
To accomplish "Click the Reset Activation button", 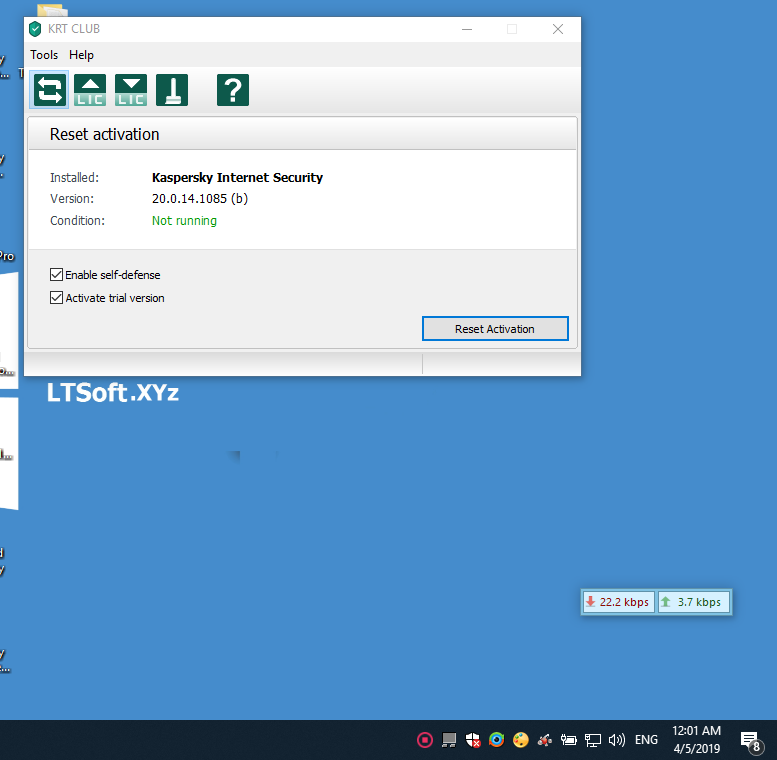I will [495, 328].
